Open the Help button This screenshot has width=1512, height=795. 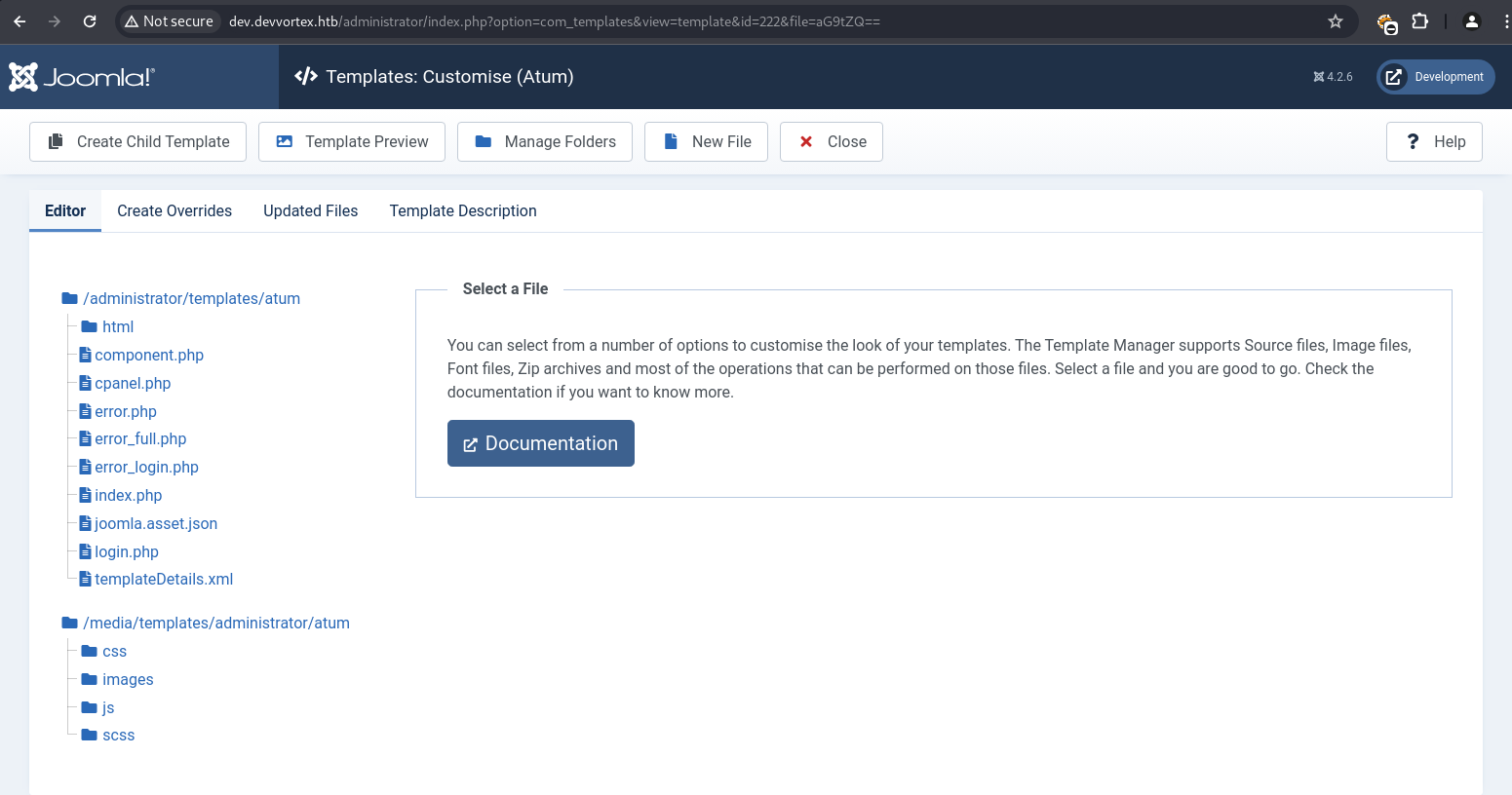pos(1434,141)
